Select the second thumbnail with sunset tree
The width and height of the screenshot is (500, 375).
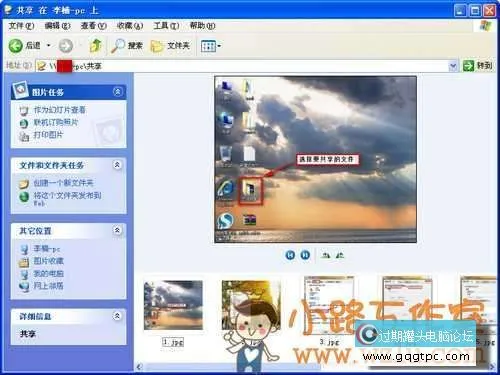pos(251,305)
